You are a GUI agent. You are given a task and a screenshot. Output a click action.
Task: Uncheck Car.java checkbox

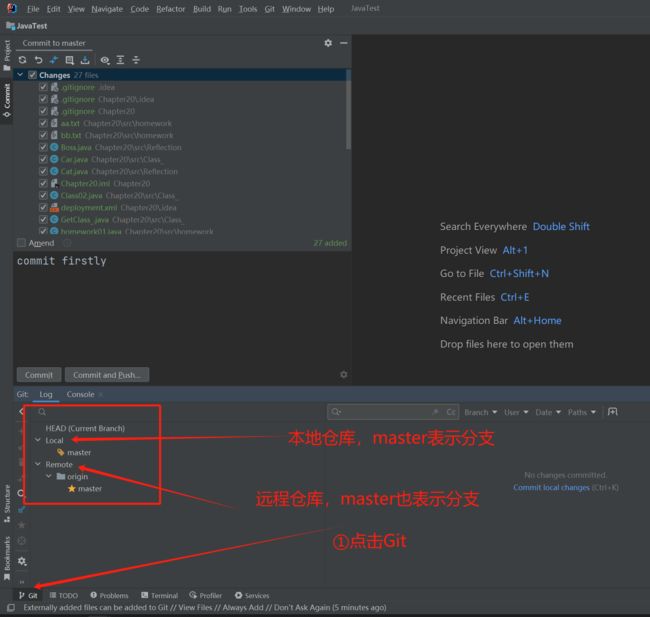pyautogui.click(x=43, y=159)
